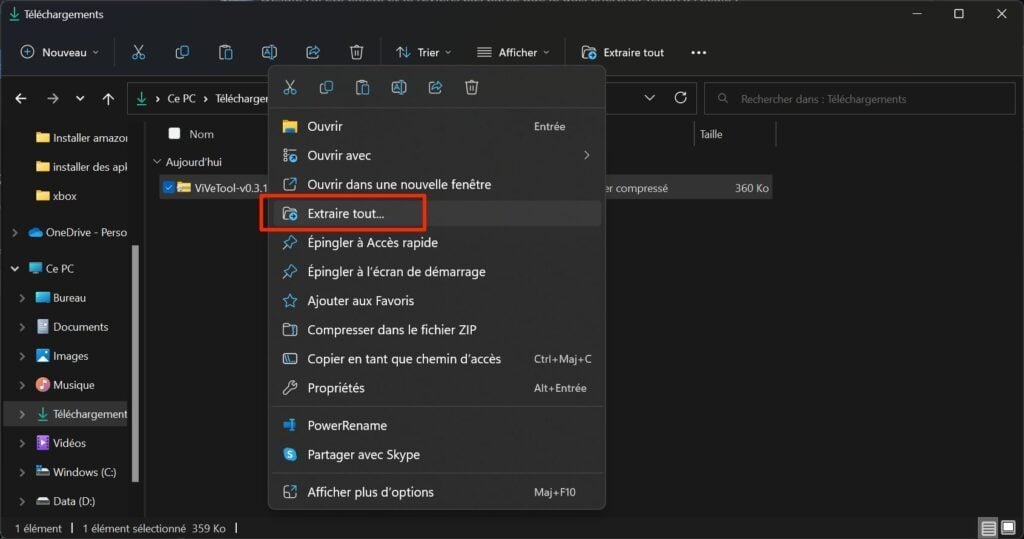Viewport: 1024px width, 539px height.
Task: Click the navigation pane vertical scrollbar
Action: pyautogui.click(x=135, y=363)
